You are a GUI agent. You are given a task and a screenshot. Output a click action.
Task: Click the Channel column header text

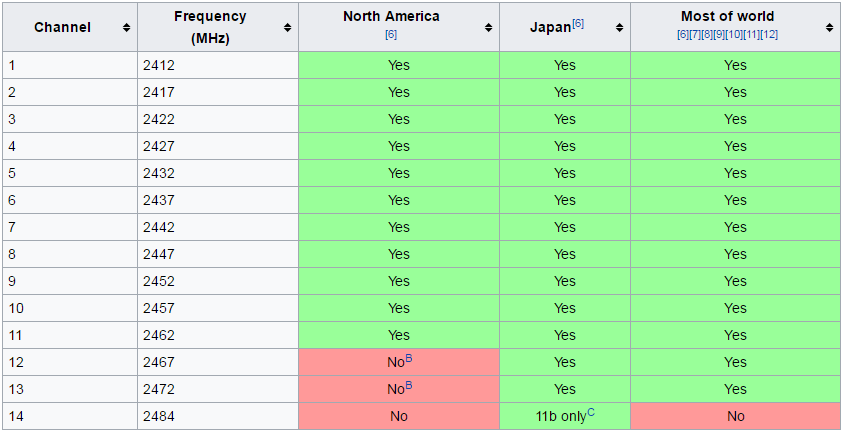coord(62,27)
